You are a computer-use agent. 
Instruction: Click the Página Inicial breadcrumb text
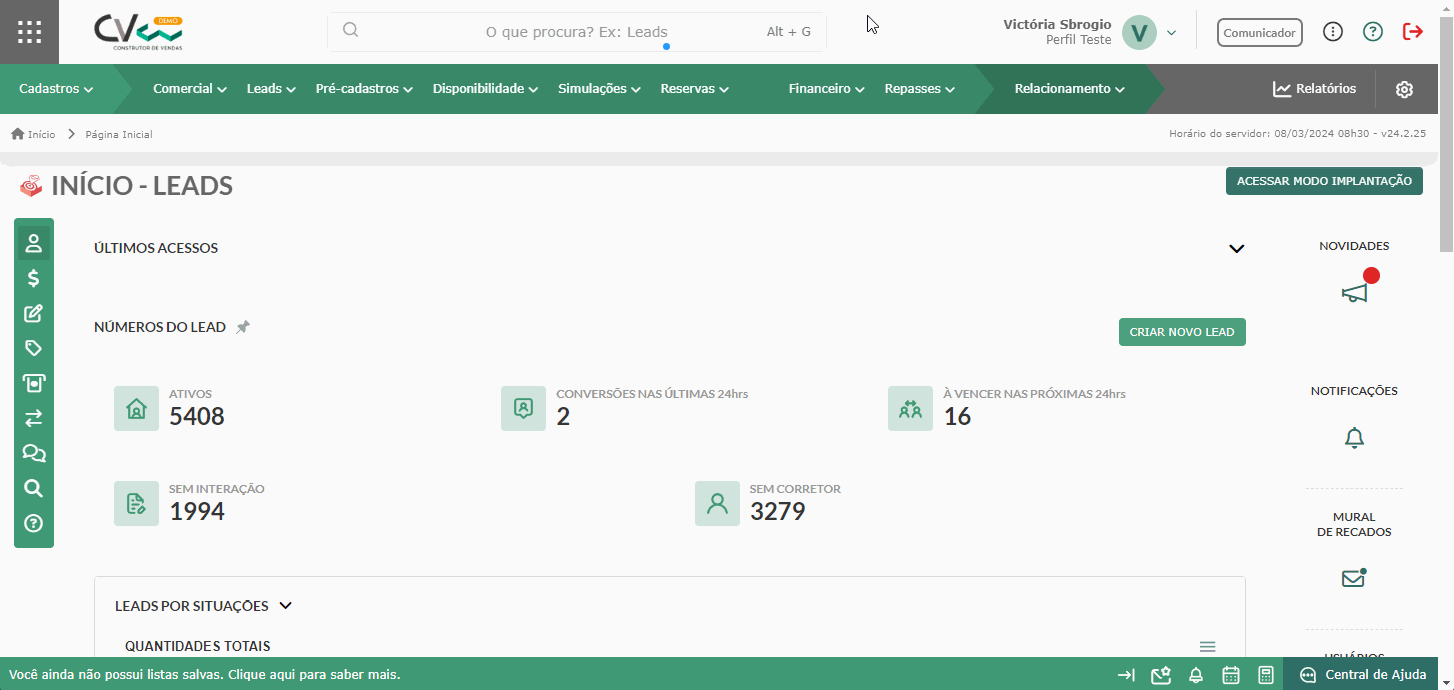pos(119,134)
